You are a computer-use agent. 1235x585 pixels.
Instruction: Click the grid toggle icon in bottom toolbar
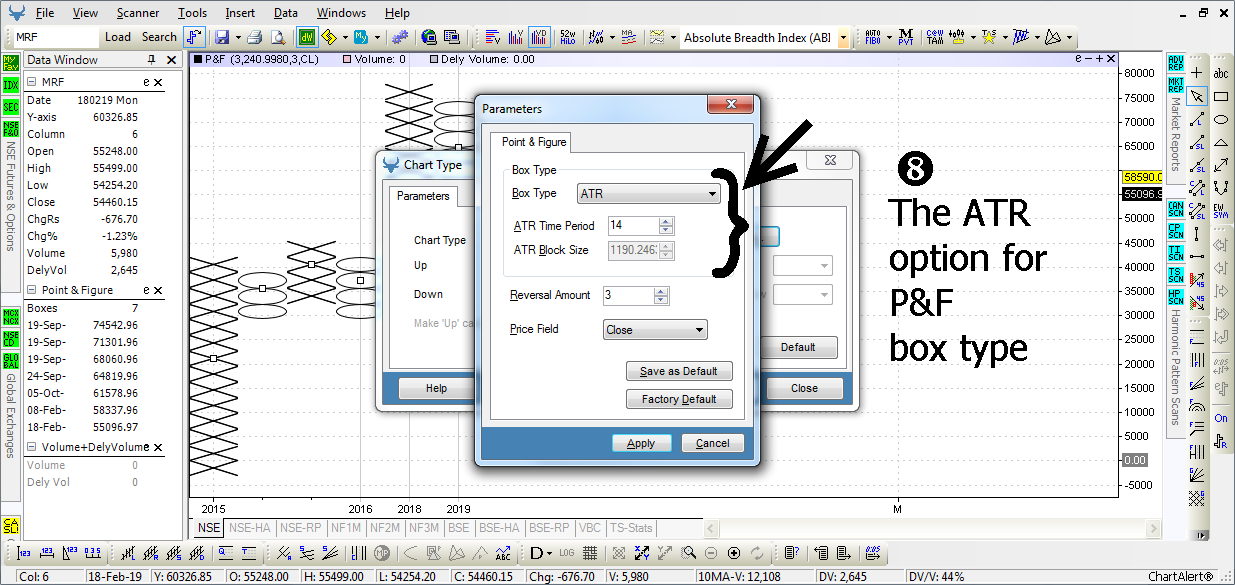(x=591, y=553)
